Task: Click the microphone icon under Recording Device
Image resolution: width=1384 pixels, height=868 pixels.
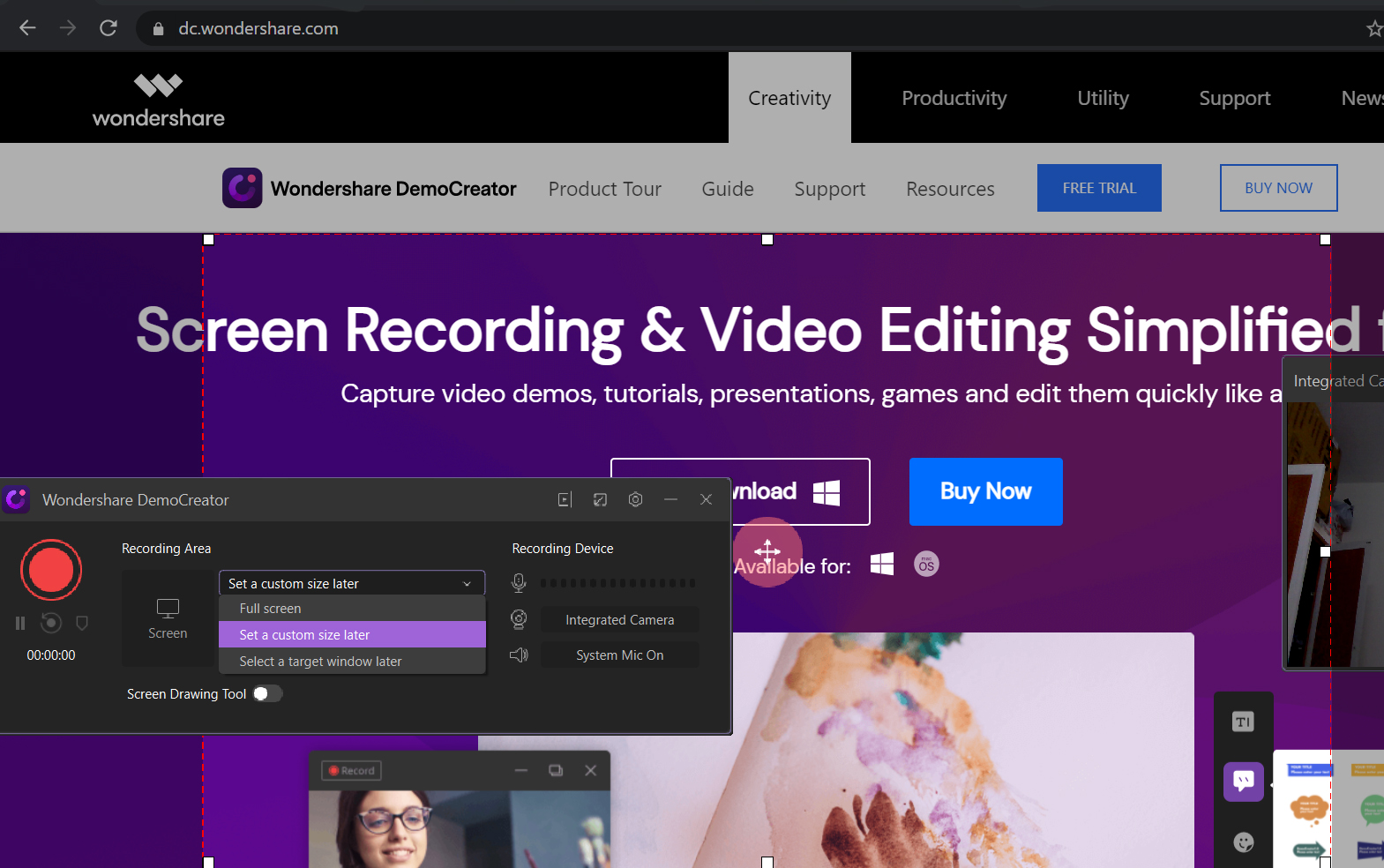Action: (519, 583)
